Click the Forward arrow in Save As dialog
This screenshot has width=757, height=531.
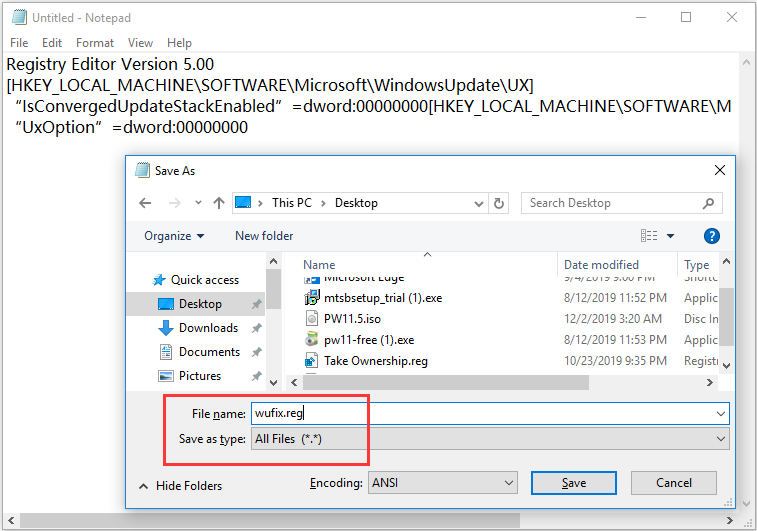(x=174, y=203)
